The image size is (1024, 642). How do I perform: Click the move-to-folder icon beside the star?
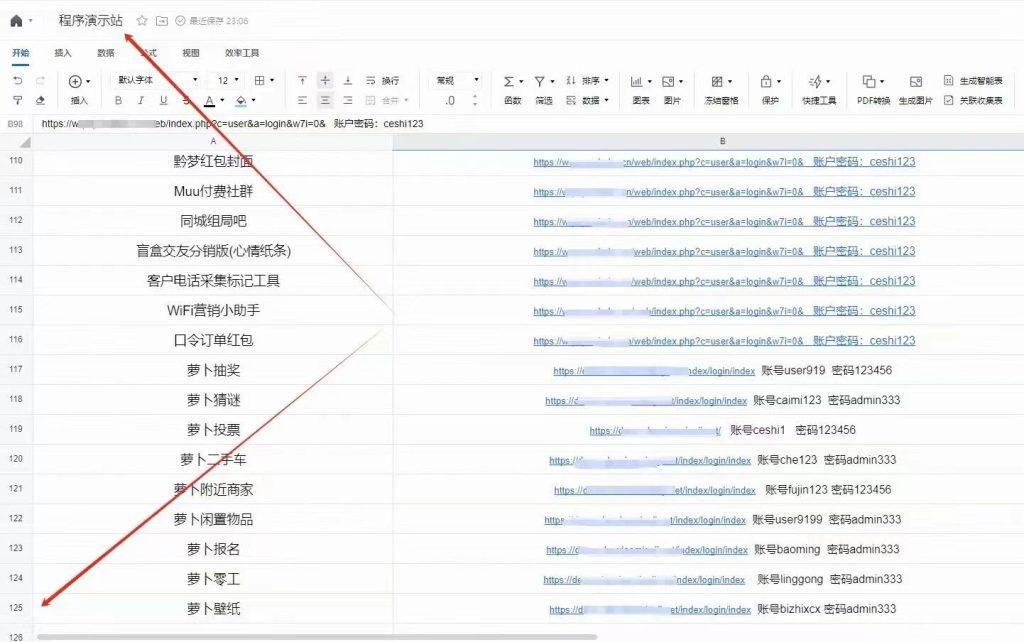161,21
